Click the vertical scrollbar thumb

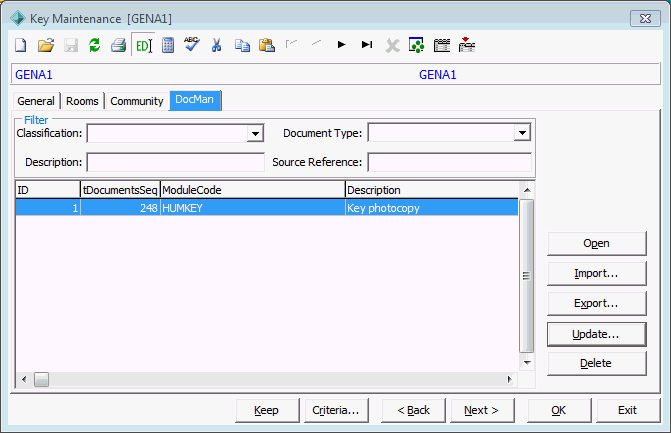527,276
